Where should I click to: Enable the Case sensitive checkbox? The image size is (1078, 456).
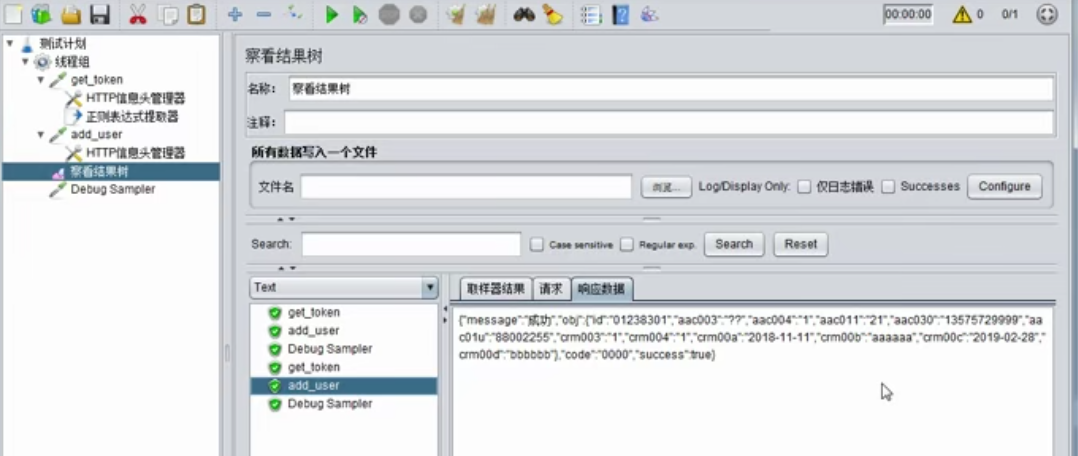(538, 244)
